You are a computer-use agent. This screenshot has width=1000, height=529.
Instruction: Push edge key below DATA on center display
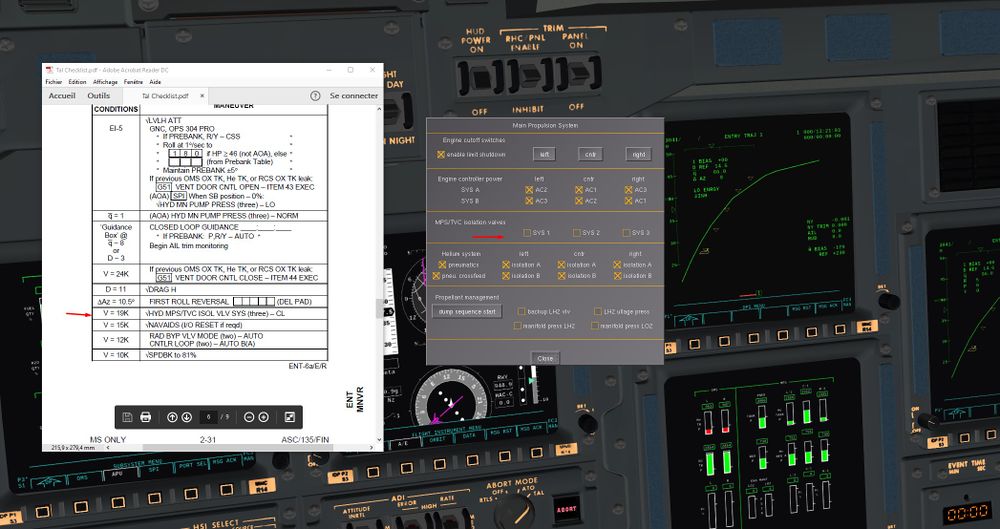(471, 460)
